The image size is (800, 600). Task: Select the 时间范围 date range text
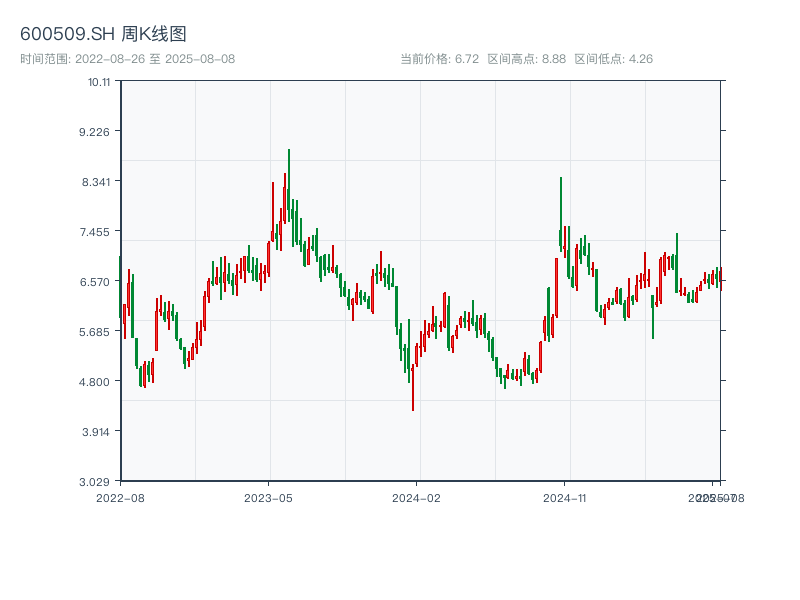[x=127, y=59]
